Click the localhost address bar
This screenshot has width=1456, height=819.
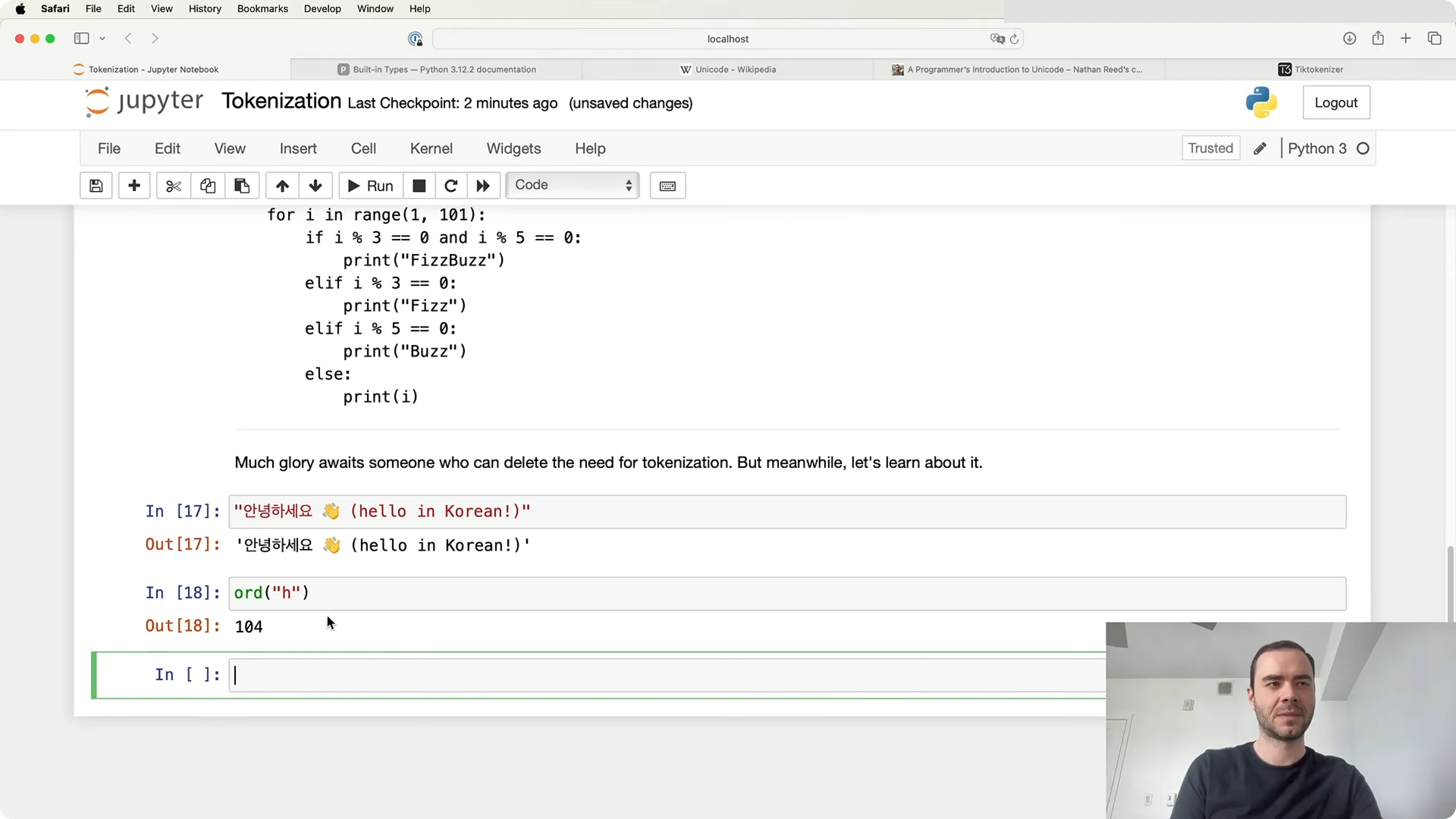click(728, 38)
